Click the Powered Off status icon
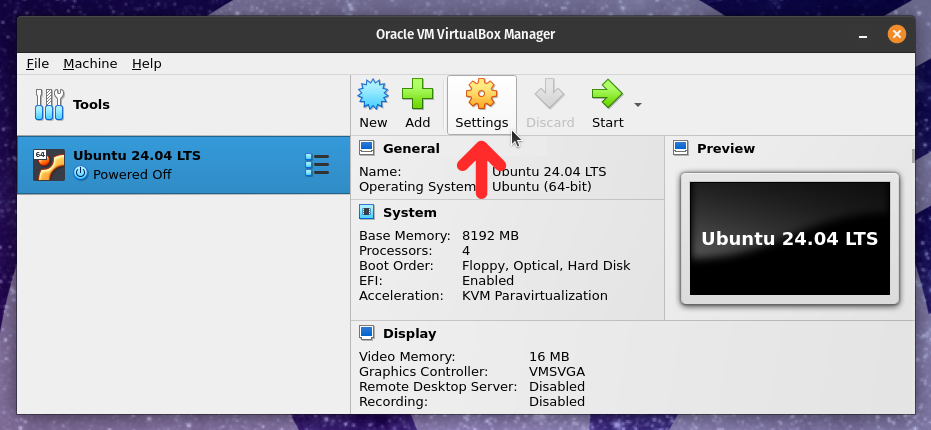This screenshot has width=931, height=430. click(x=81, y=173)
